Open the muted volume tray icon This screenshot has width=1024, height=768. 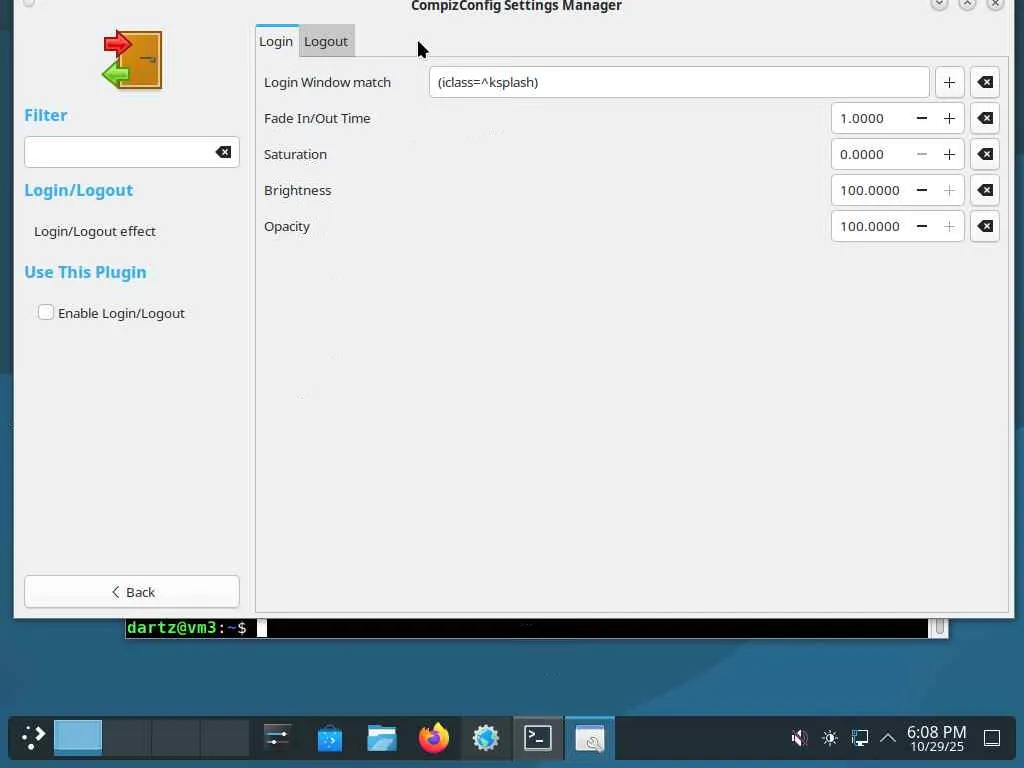(x=799, y=738)
